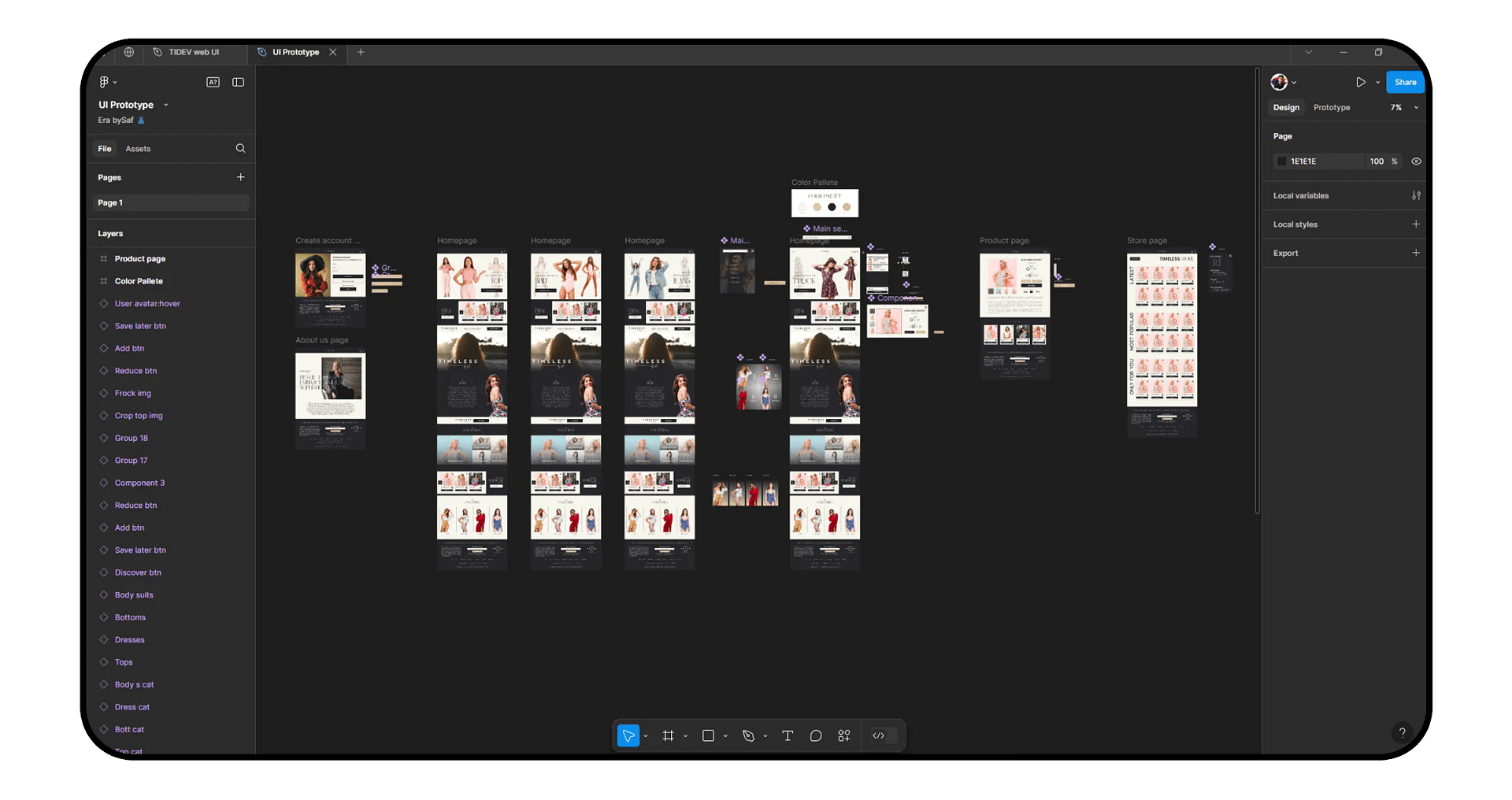Switch to the Assets tab
This screenshot has height=800, width=1512.
[x=138, y=149]
